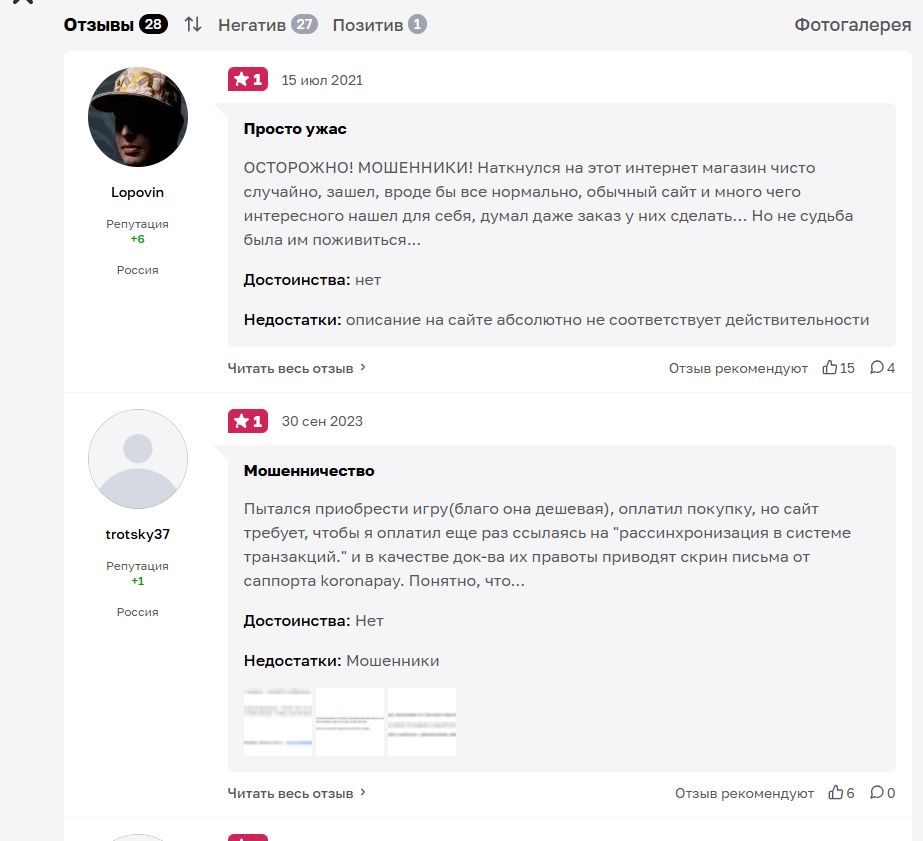Click the star rating badge on trotsky37's review
Viewport: 923px width, 841px height.
coord(248,421)
